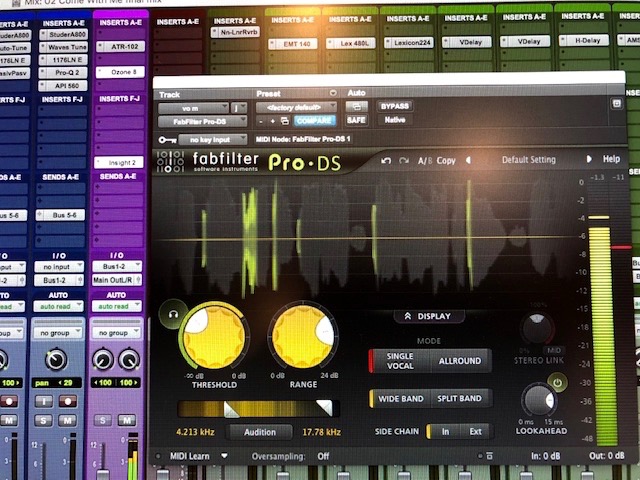640x480 pixels.
Task: Mute the purple master track
Action: pyautogui.click(x=127, y=420)
